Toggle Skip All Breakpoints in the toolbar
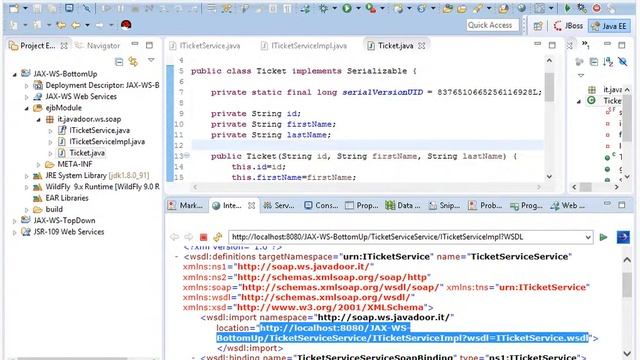640x360 pixels. pos(87,8)
